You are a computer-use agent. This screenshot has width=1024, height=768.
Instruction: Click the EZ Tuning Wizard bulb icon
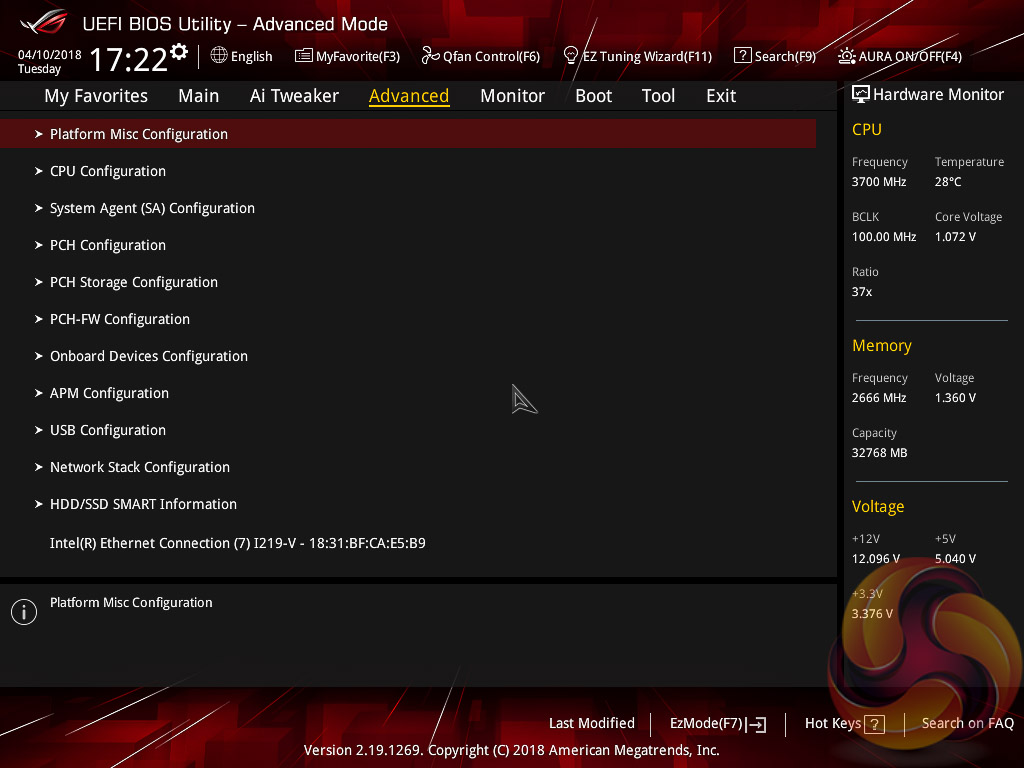click(570, 56)
